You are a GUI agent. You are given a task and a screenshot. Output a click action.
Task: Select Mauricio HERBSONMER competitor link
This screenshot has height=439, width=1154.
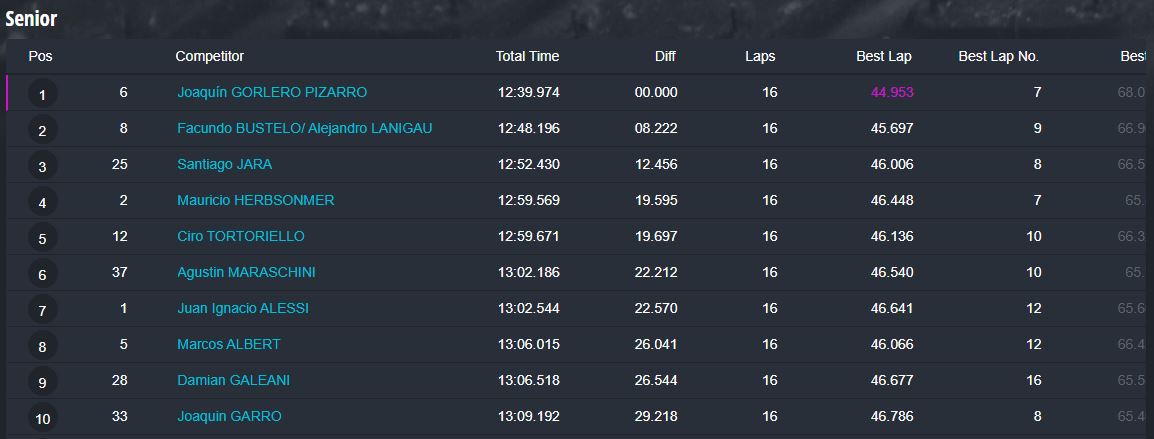coord(255,200)
